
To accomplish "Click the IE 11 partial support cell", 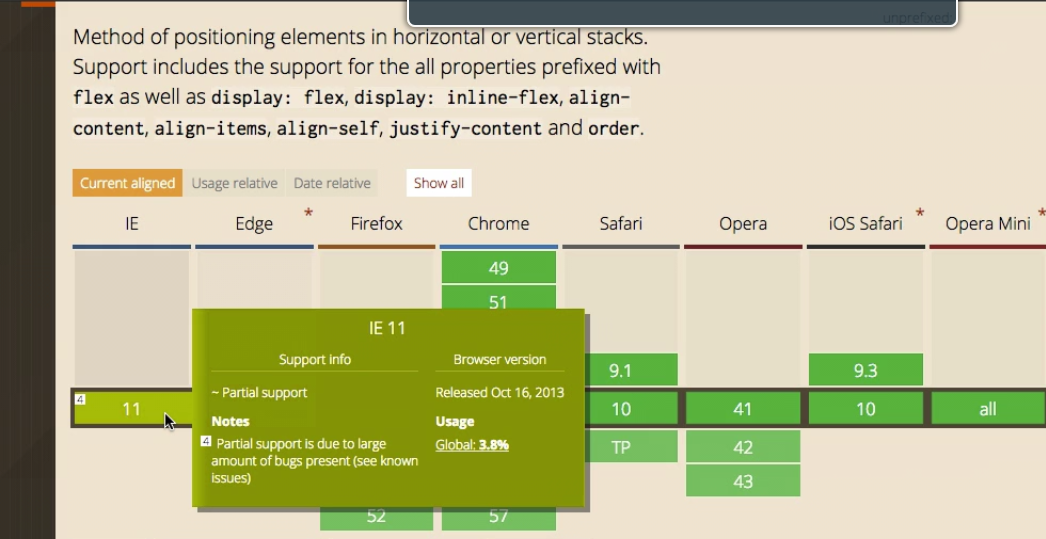I will [x=131, y=409].
